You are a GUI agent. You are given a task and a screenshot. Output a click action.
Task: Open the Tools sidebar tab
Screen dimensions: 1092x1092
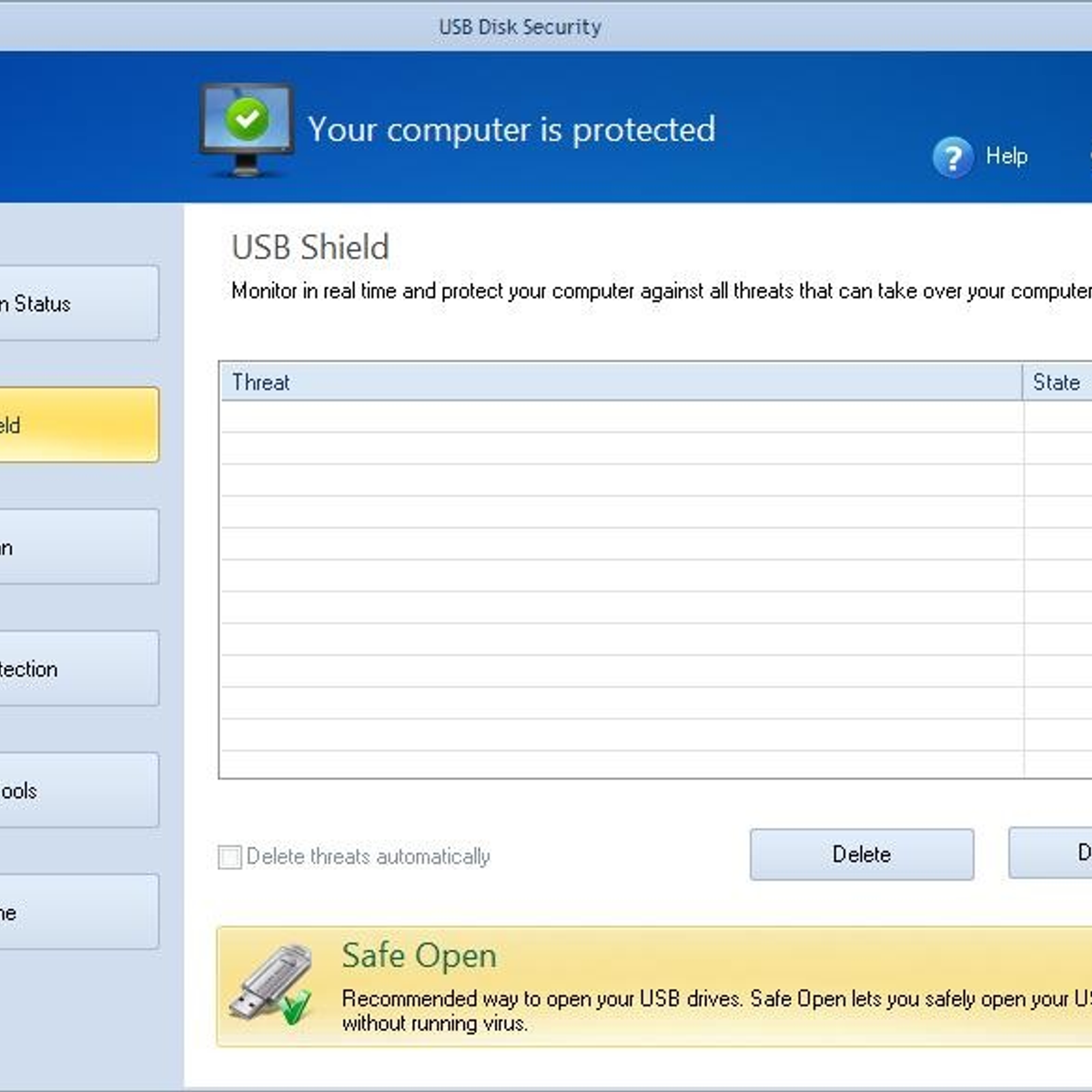pyautogui.click(x=79, y=790)
